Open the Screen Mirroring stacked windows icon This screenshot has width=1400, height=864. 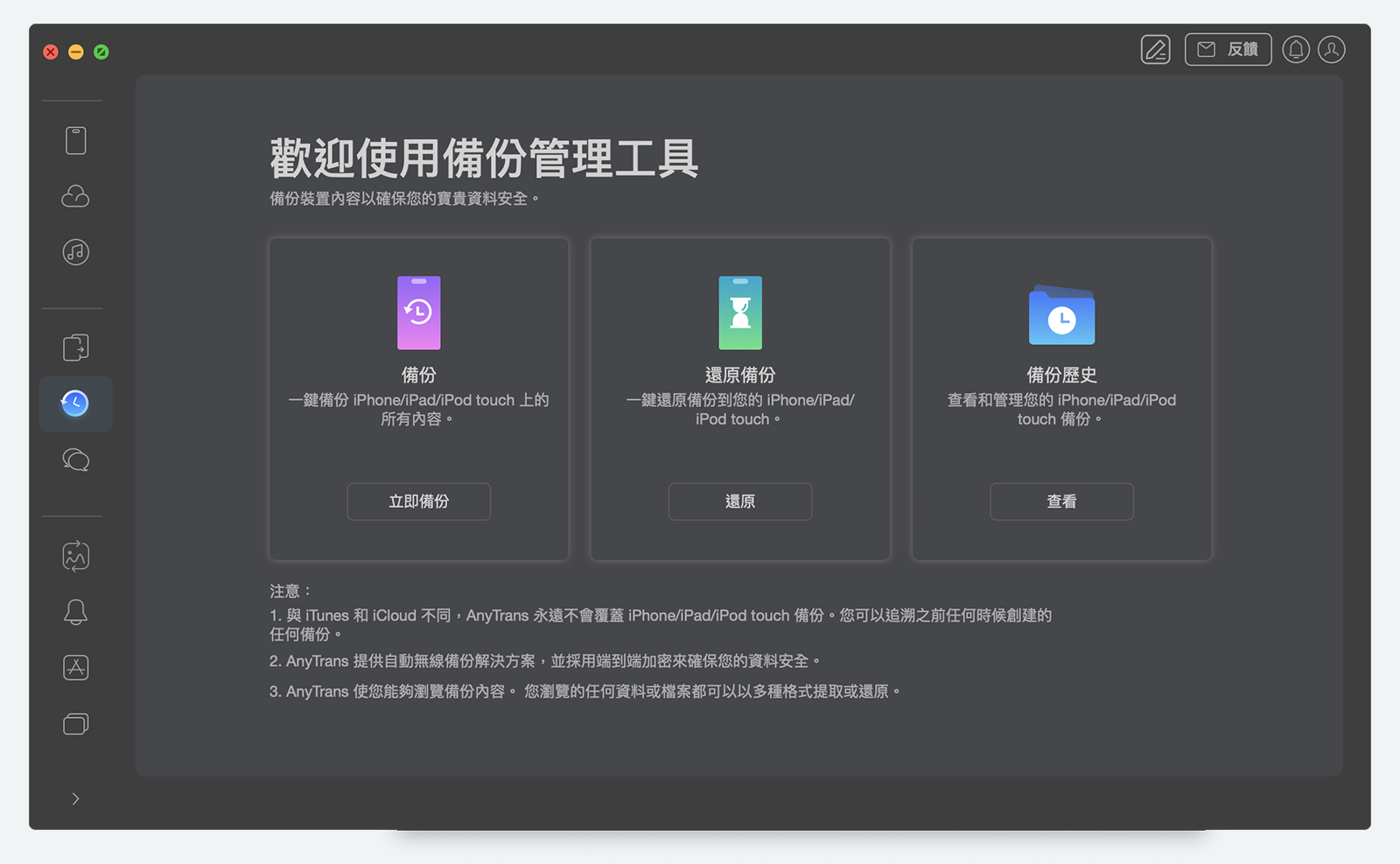point(76,724)
